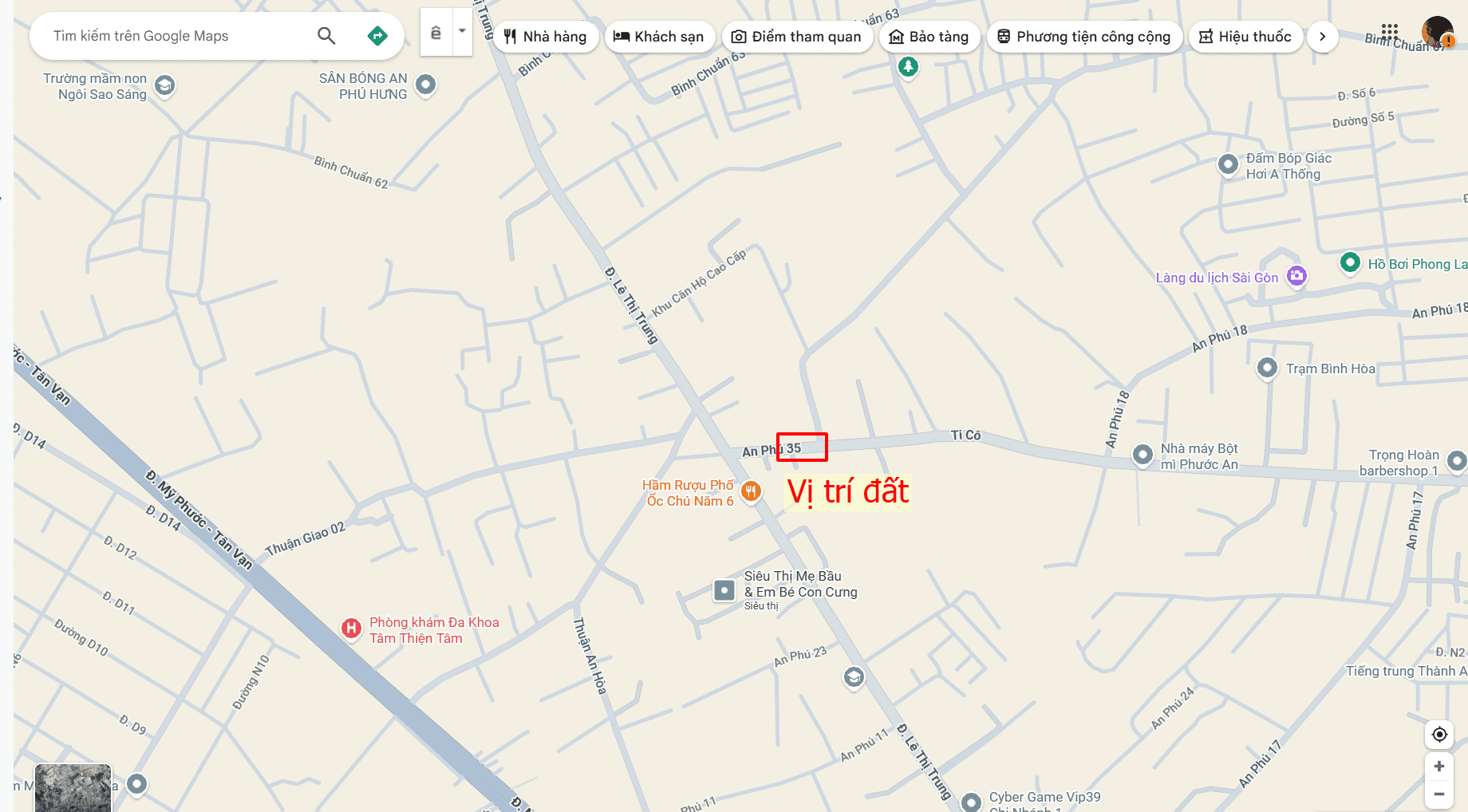This screenshot has height=812, width=1468.
Task: Center map on my location
Action: (1439, 734)
